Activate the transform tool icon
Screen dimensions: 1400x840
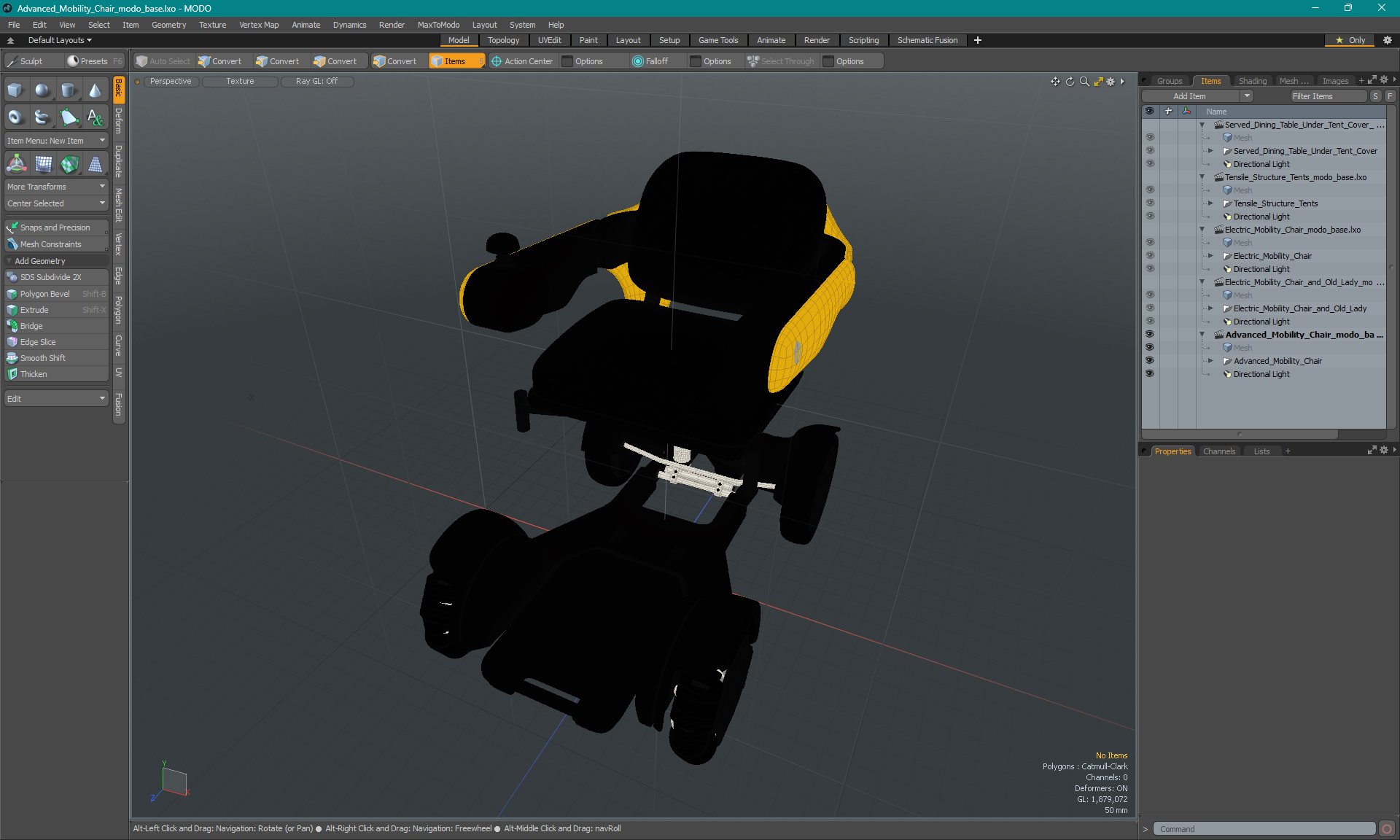tap(16, 164)
